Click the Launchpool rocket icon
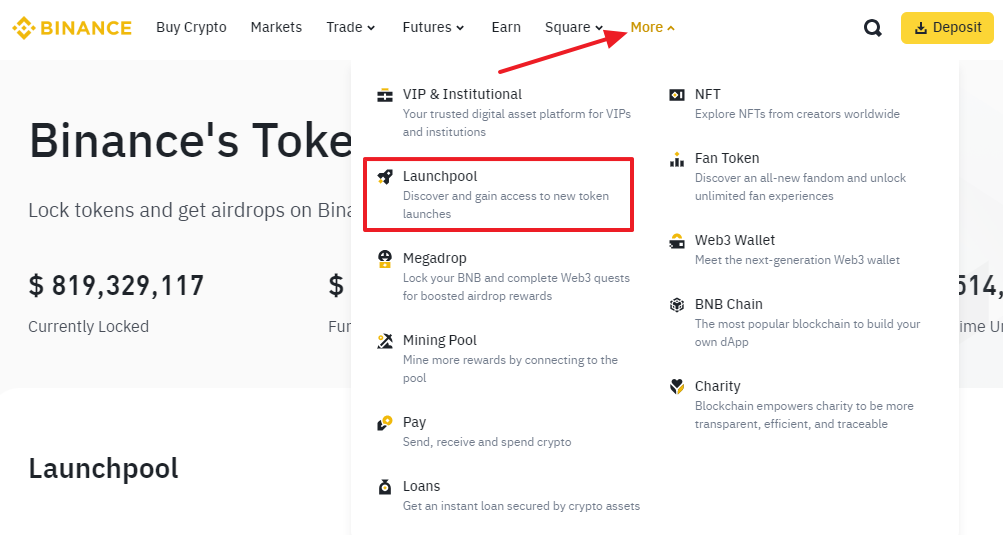Image resolution: width=1003 pixels, height=535 pixels. tap(385, 177)
